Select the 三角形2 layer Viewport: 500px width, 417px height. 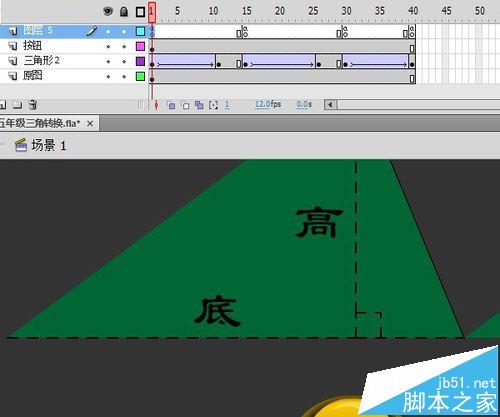[x=41, y=61]
